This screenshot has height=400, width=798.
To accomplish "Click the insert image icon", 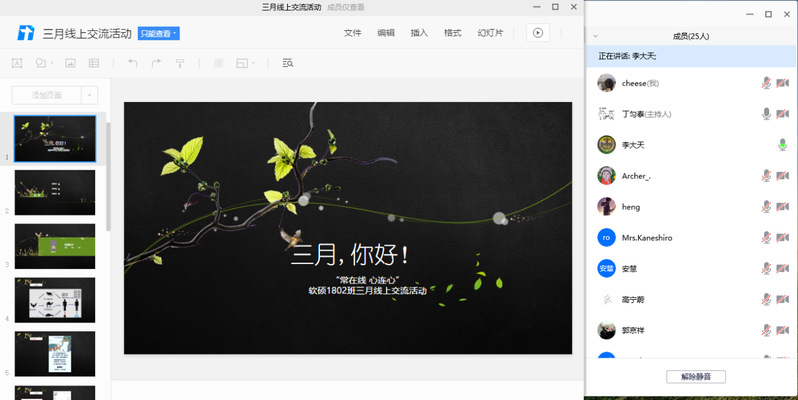I will 70,63.
